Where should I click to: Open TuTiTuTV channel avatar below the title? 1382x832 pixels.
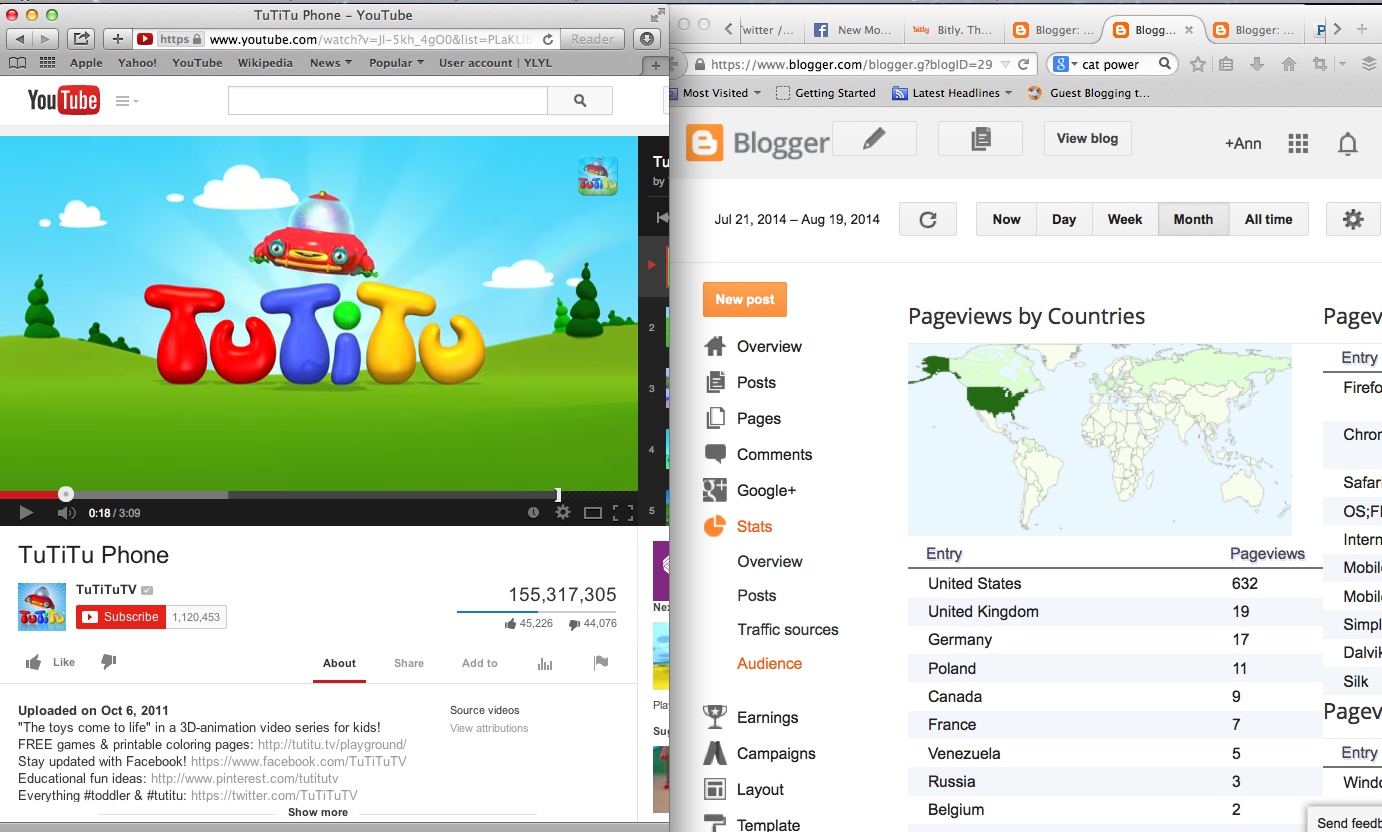pos(42,607)
